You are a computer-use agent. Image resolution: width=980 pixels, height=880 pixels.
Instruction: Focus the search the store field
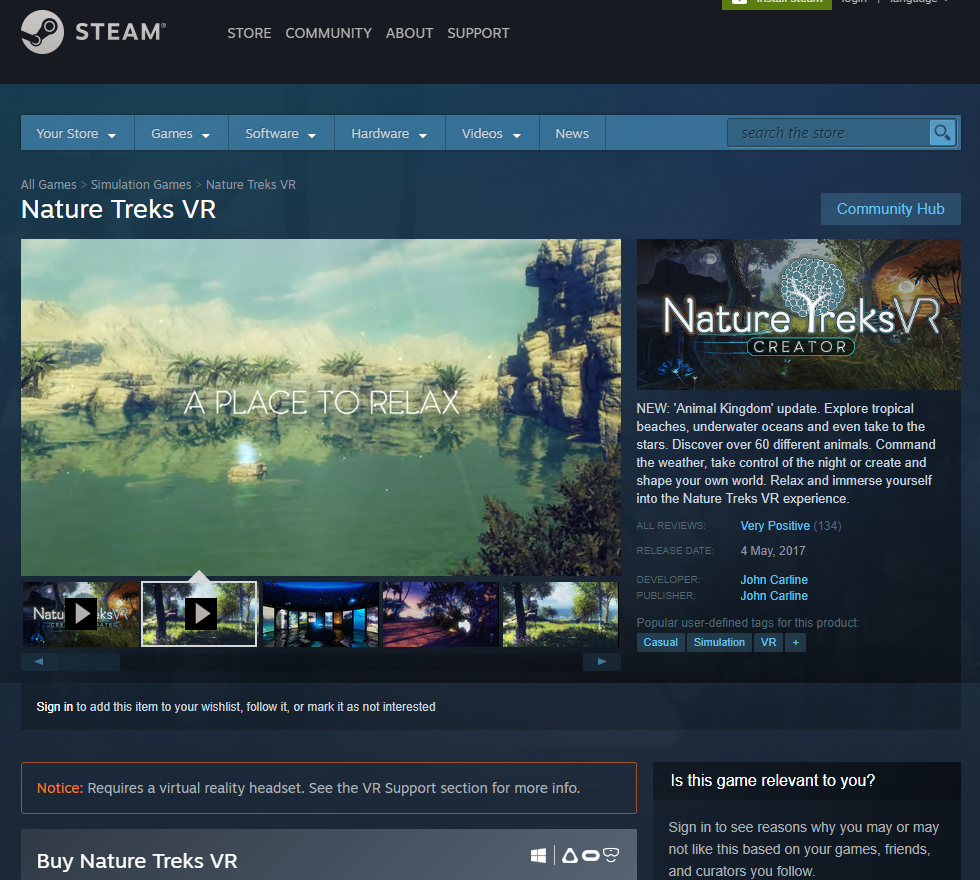(828, 132)
